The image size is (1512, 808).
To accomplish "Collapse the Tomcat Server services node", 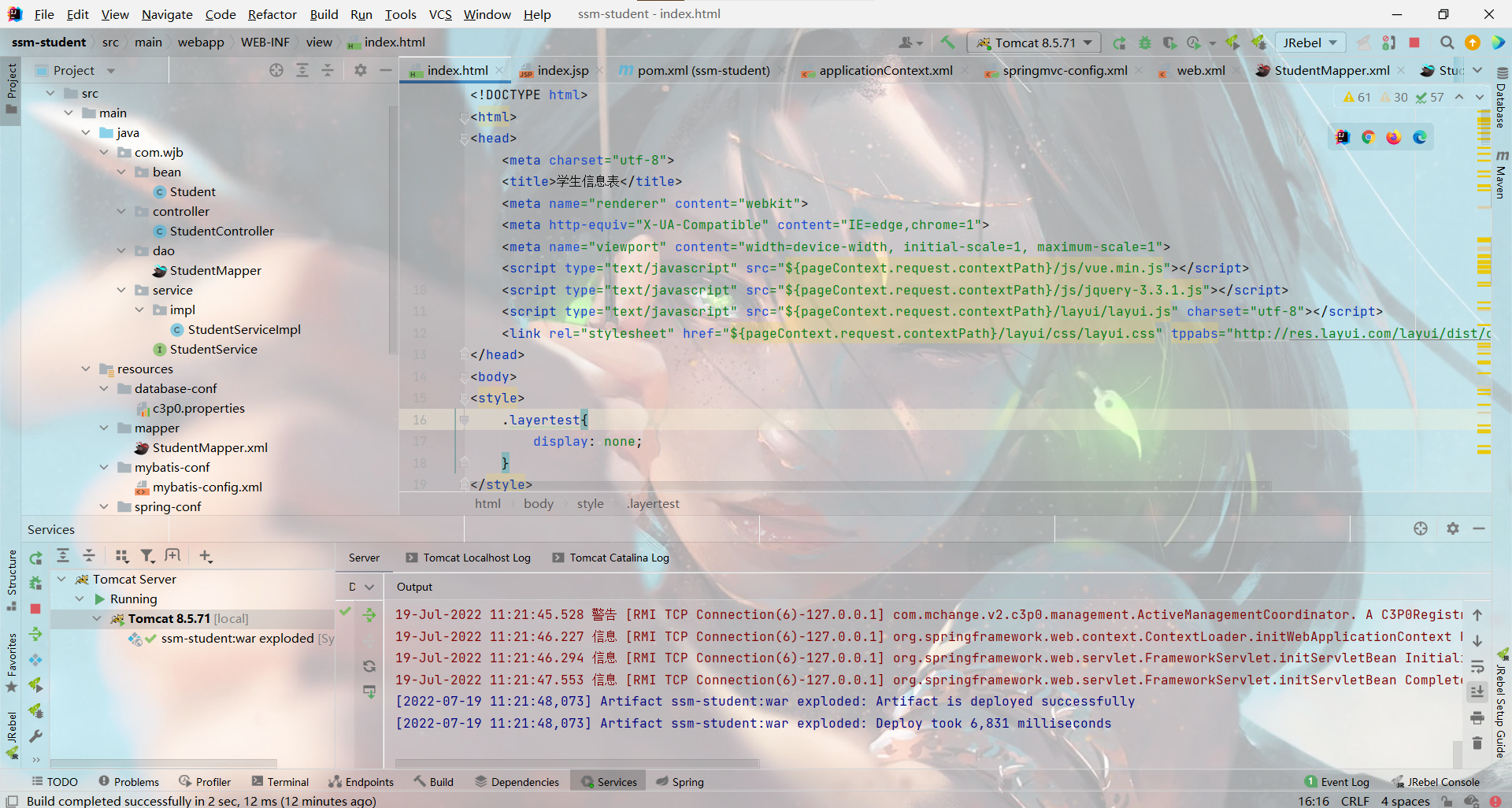I will (61, 579).
